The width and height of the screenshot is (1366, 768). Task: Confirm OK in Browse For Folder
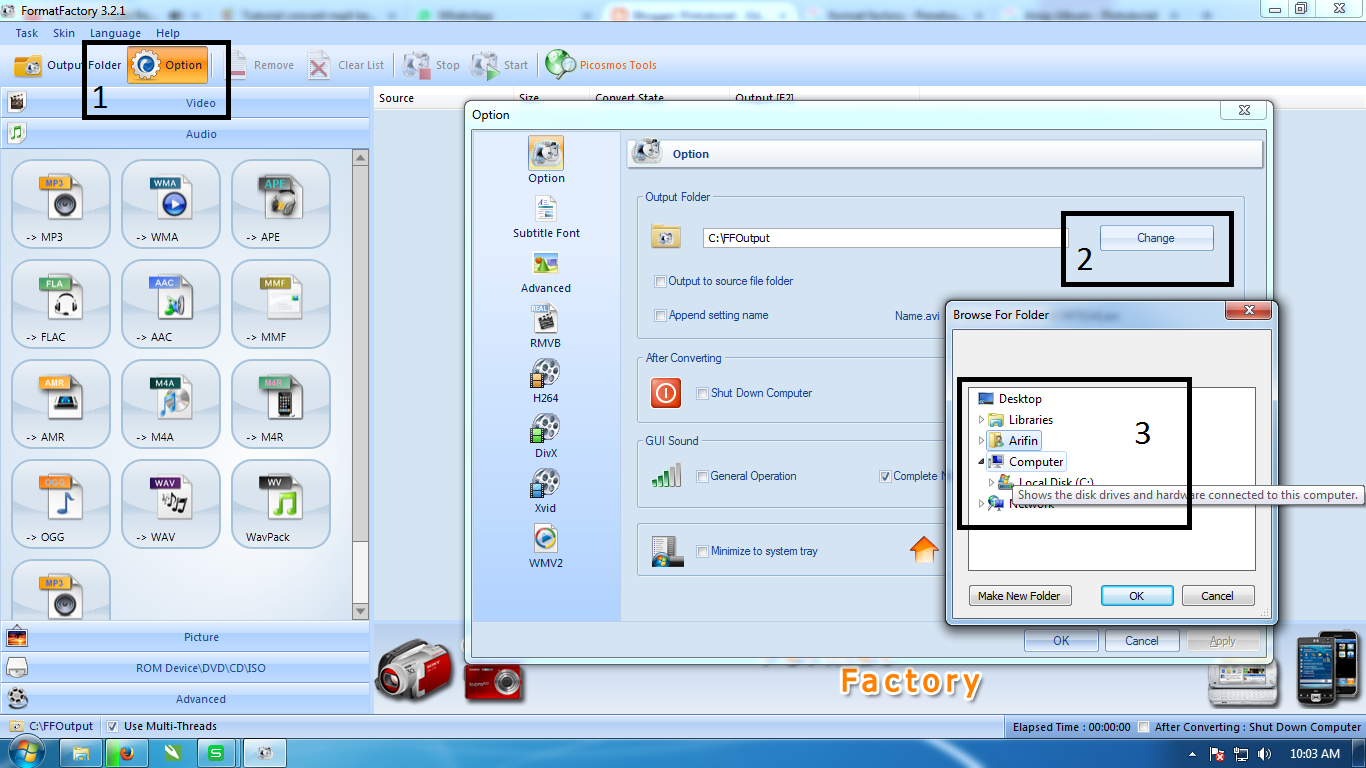click(1137, 596)
